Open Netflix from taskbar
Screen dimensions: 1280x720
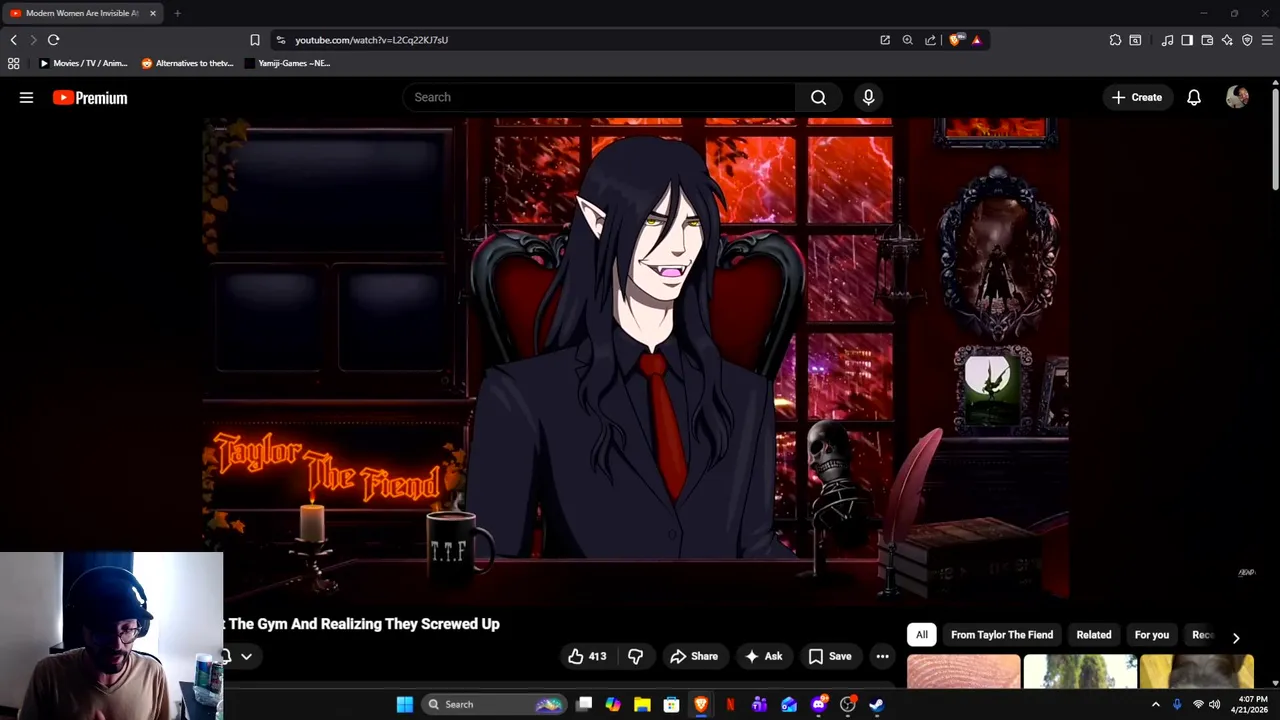[730, 704]
